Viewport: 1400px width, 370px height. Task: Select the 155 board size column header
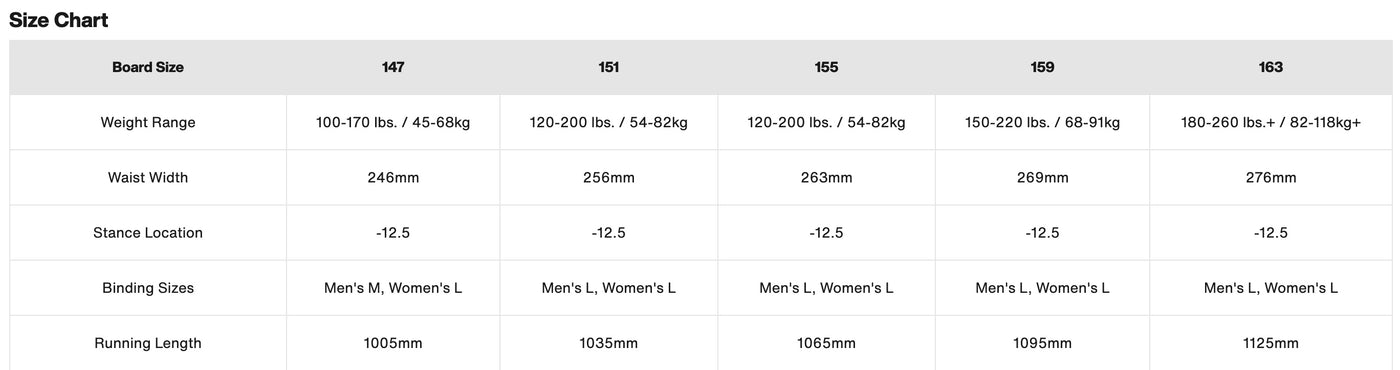coord(826,67)
